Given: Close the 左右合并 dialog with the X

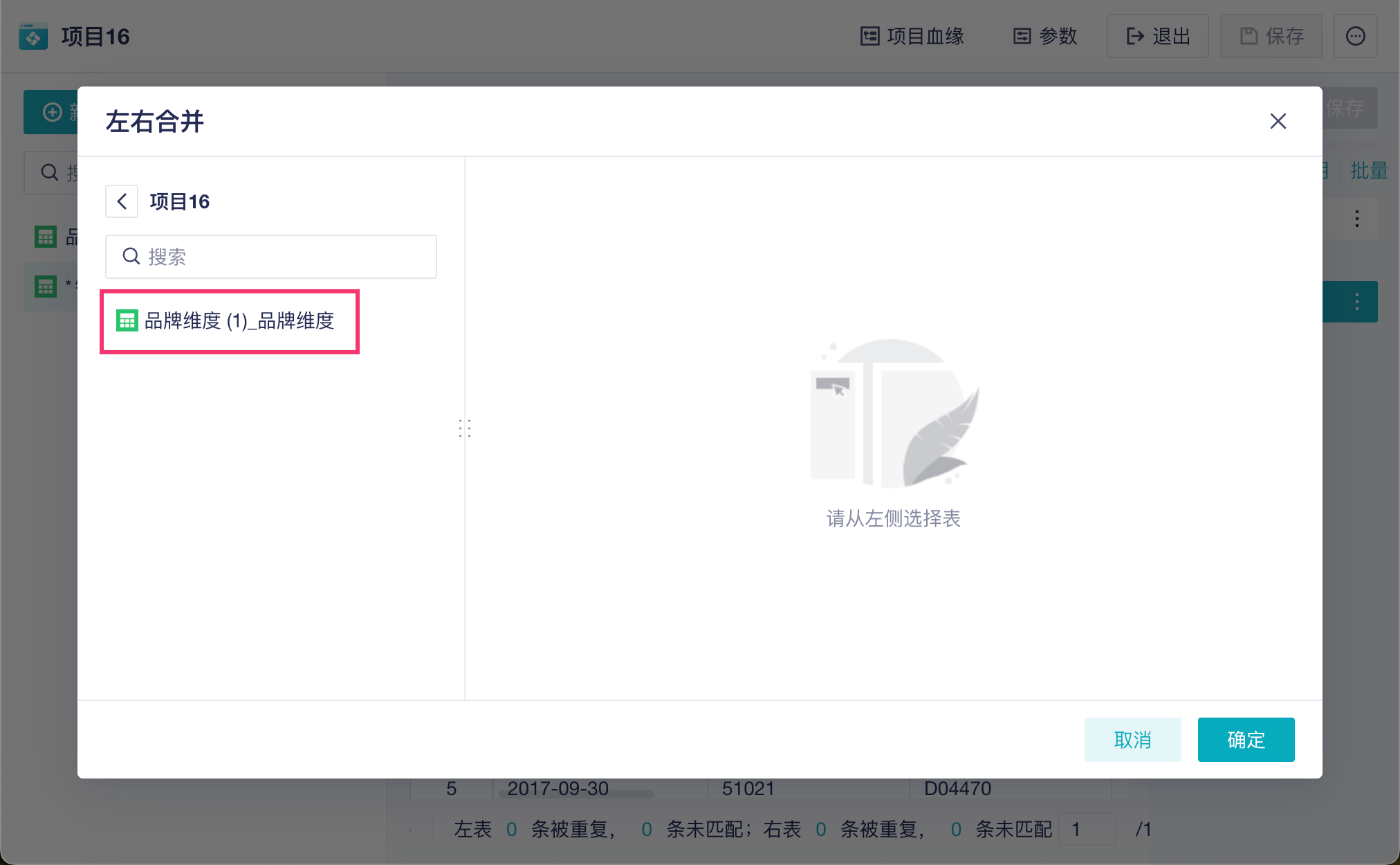Looking at the screenshot, I should pos(1278,121).
